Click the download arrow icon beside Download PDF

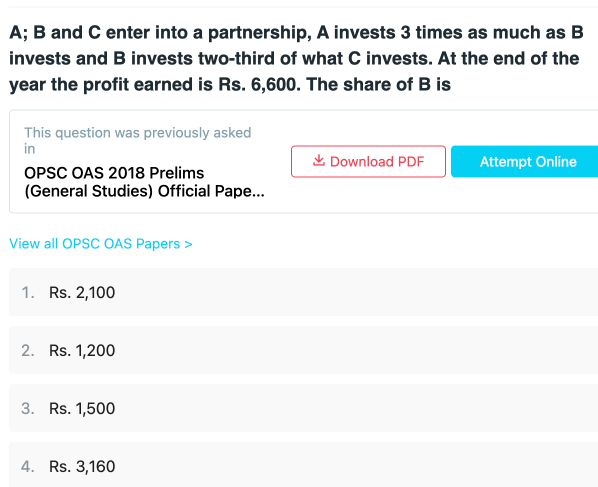click(x=319, y=161)
